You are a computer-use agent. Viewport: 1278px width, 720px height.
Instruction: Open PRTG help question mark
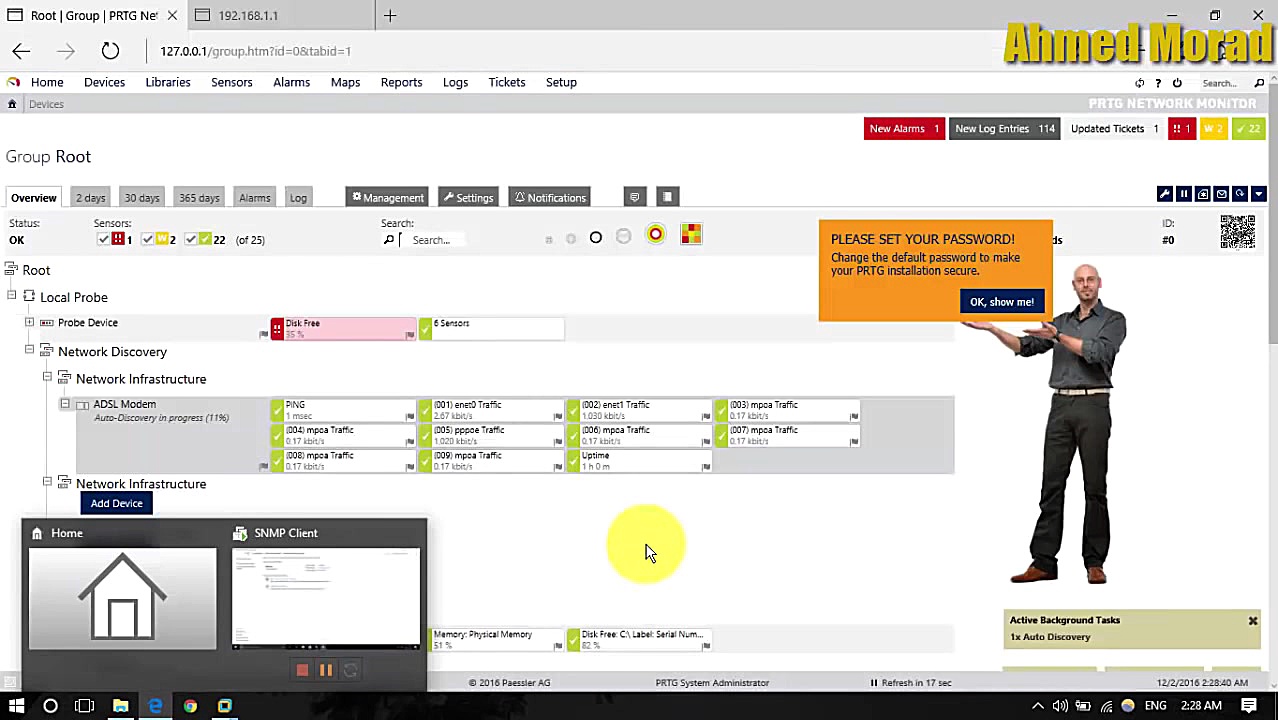tap(1158, 83)
